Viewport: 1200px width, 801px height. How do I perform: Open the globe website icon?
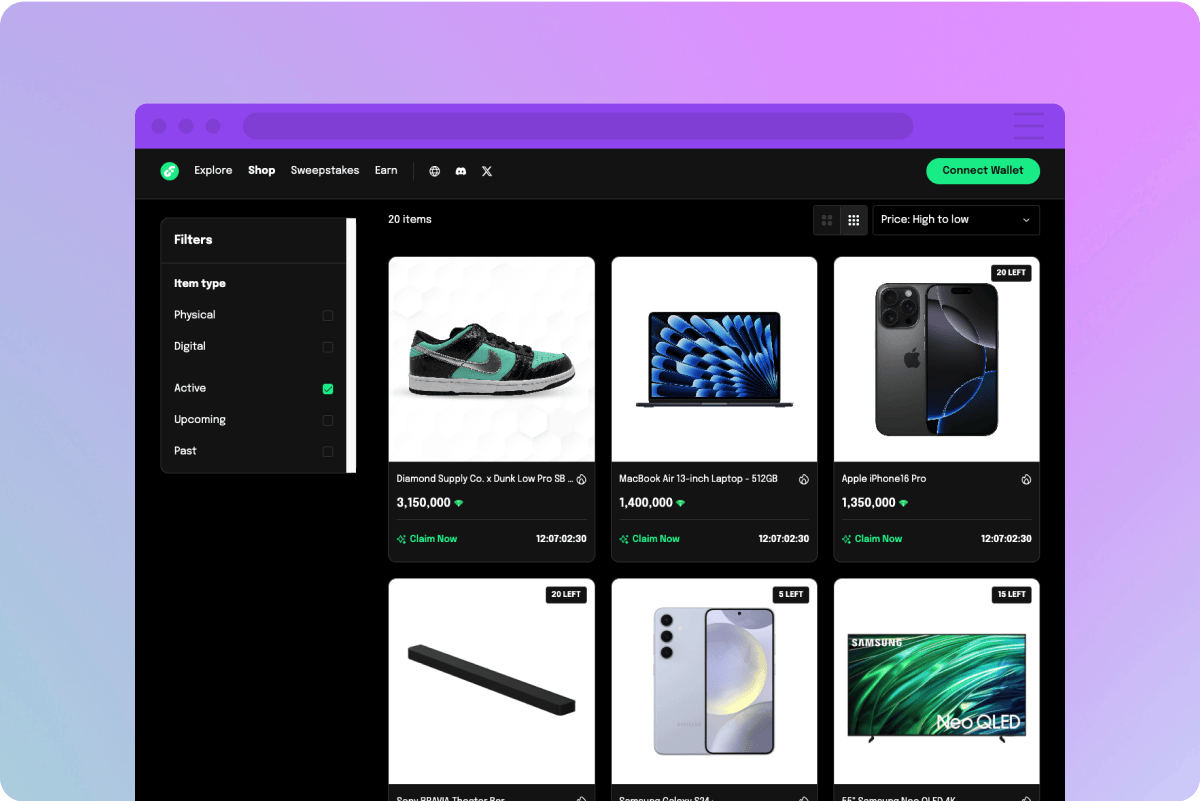pyautogui.click(x=435, y=171)
